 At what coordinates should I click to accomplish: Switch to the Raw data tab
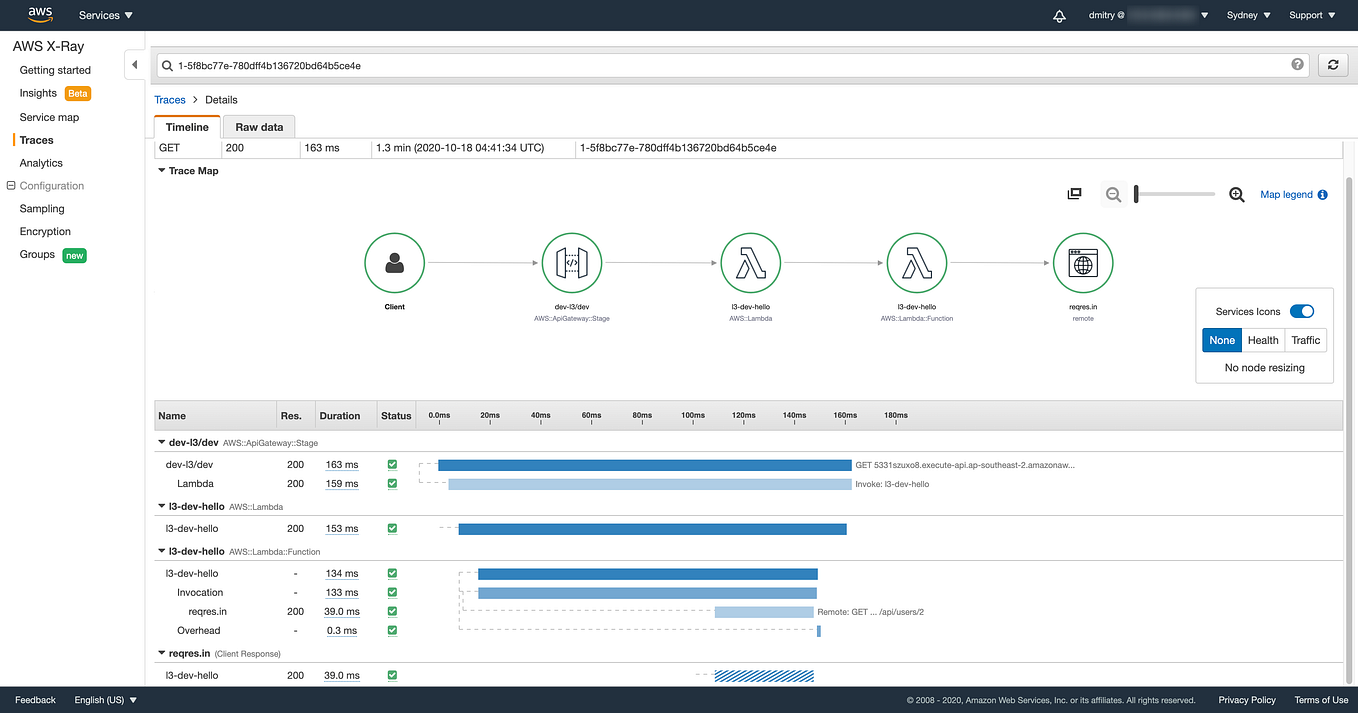[258, 127]
